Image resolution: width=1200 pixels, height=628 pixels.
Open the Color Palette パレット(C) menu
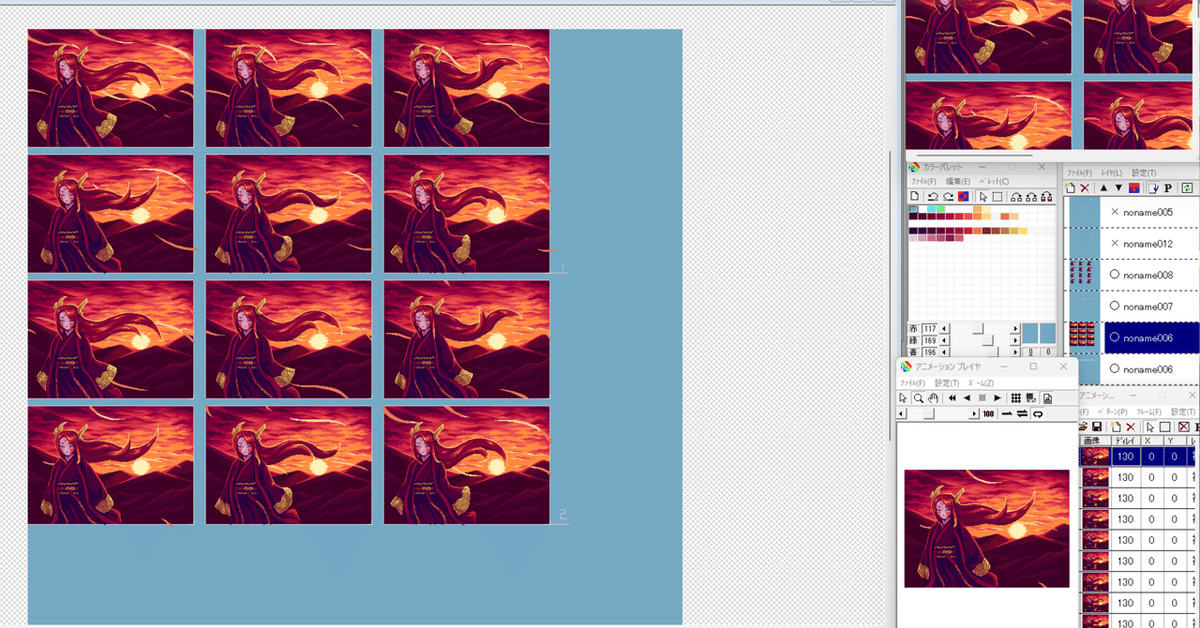[x=994, y=181]
